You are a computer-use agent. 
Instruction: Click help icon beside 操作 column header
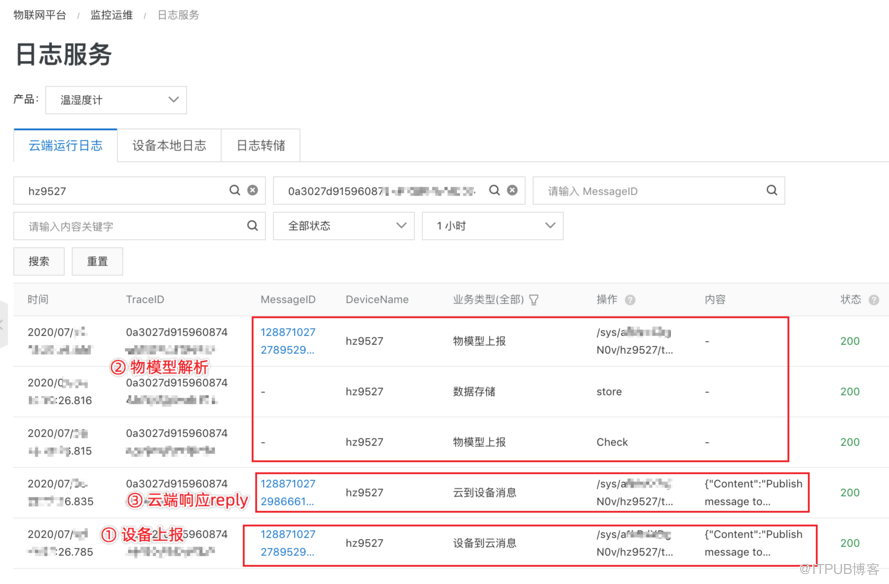point(630,300)
